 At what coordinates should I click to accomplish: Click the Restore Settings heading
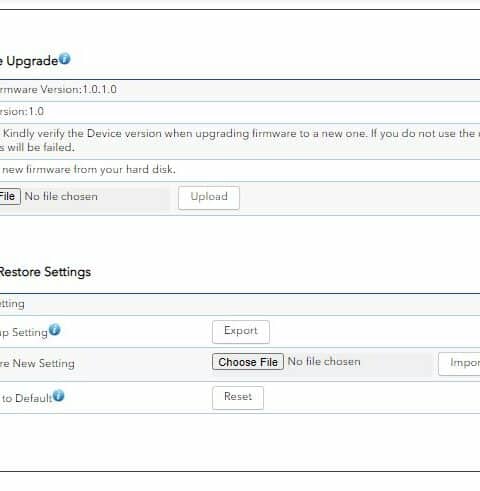point(45,272)
